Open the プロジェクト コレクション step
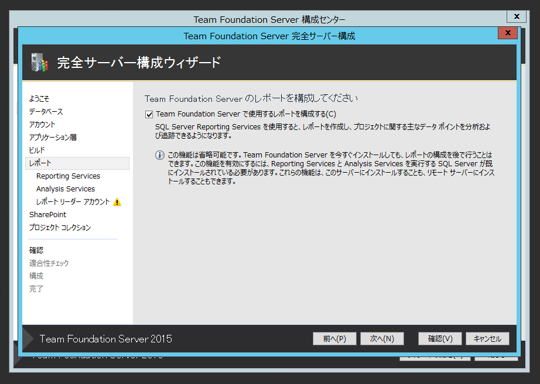Image resolution: width=540 pixels, height=384 pixels. coord(60,227)
